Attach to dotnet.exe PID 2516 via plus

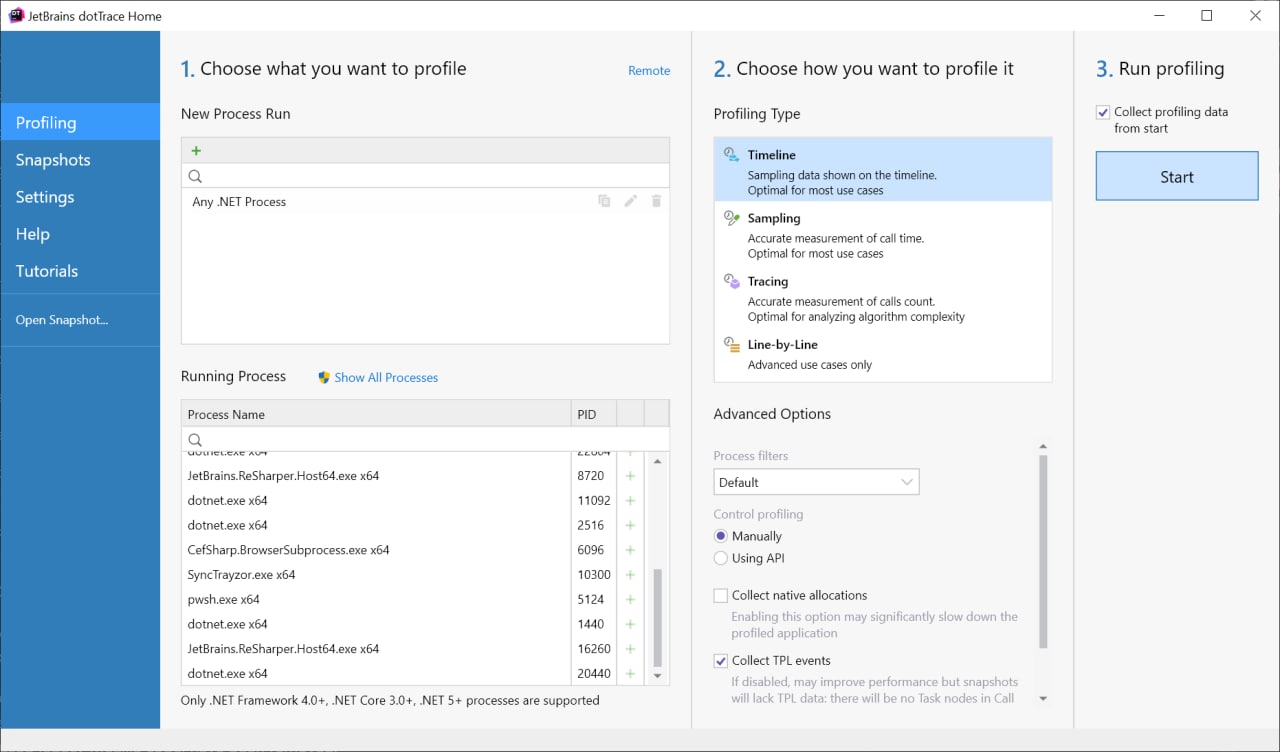630,526
